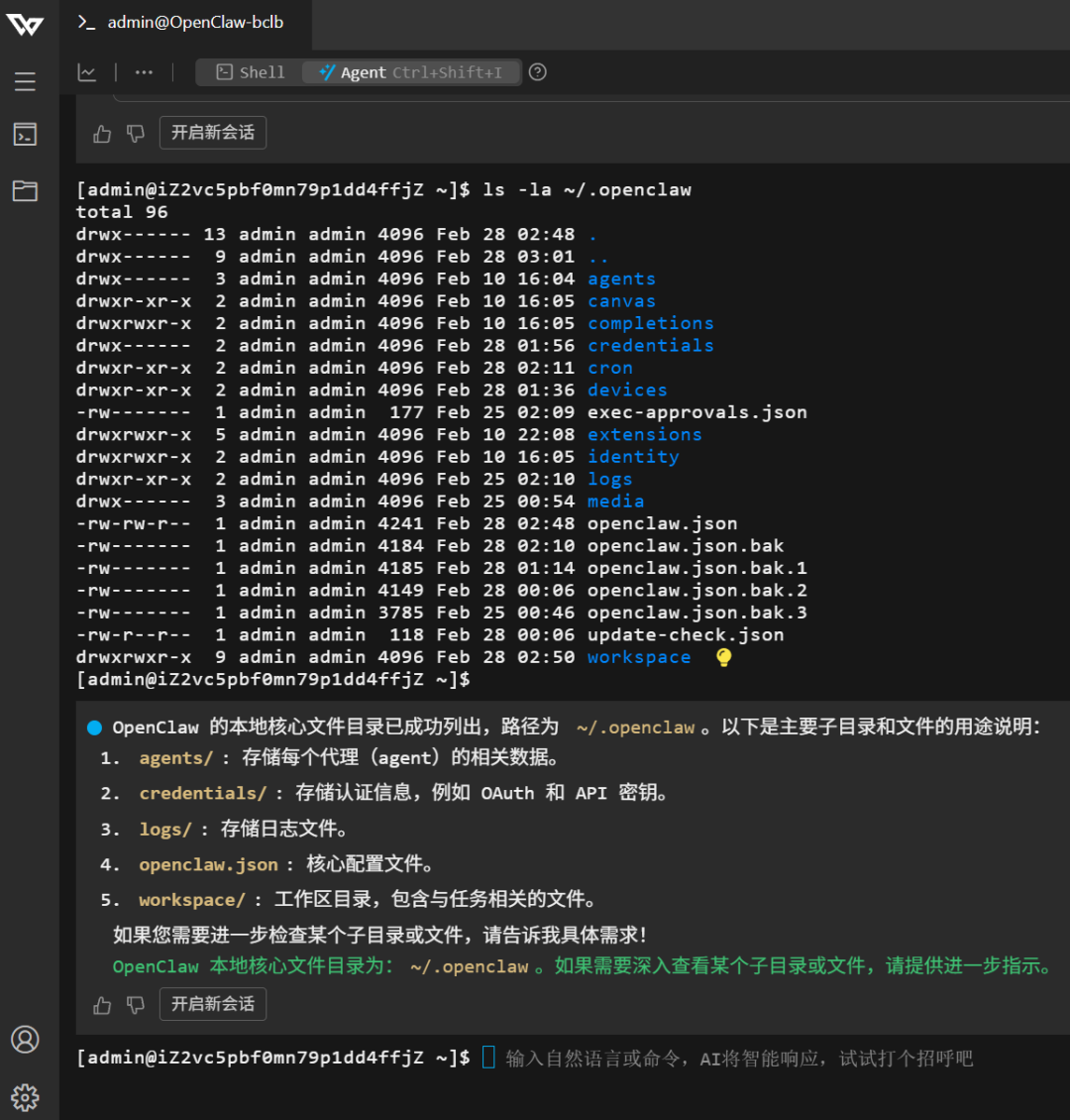Click the logs directory in listing
The width and height of the screenshot is (1070, 1120).
click(609, 479)
